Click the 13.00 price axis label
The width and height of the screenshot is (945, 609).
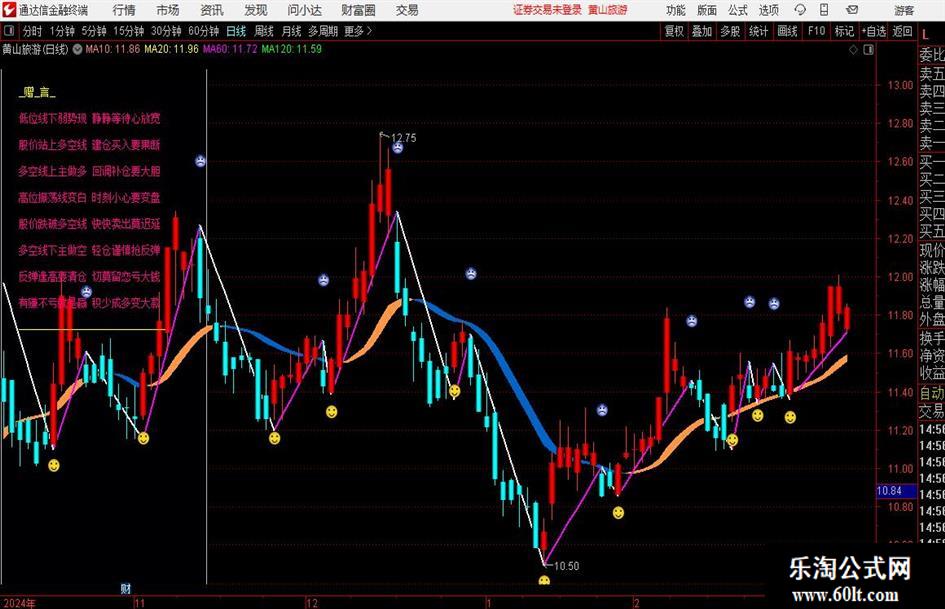tap(900, 85)
